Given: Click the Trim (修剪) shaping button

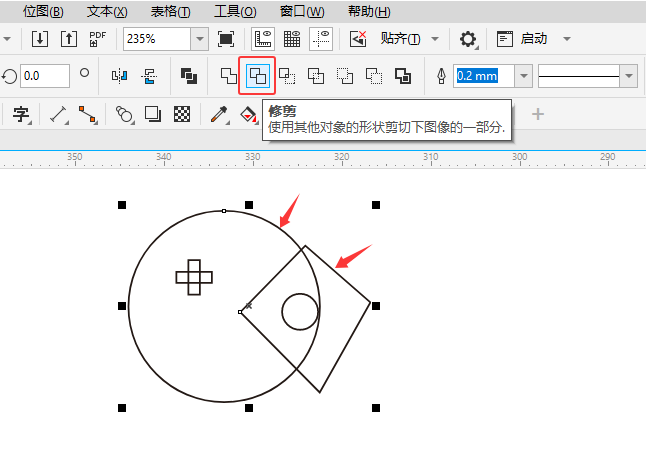Looking at the screenshot, I should click(x=257, y=76).
